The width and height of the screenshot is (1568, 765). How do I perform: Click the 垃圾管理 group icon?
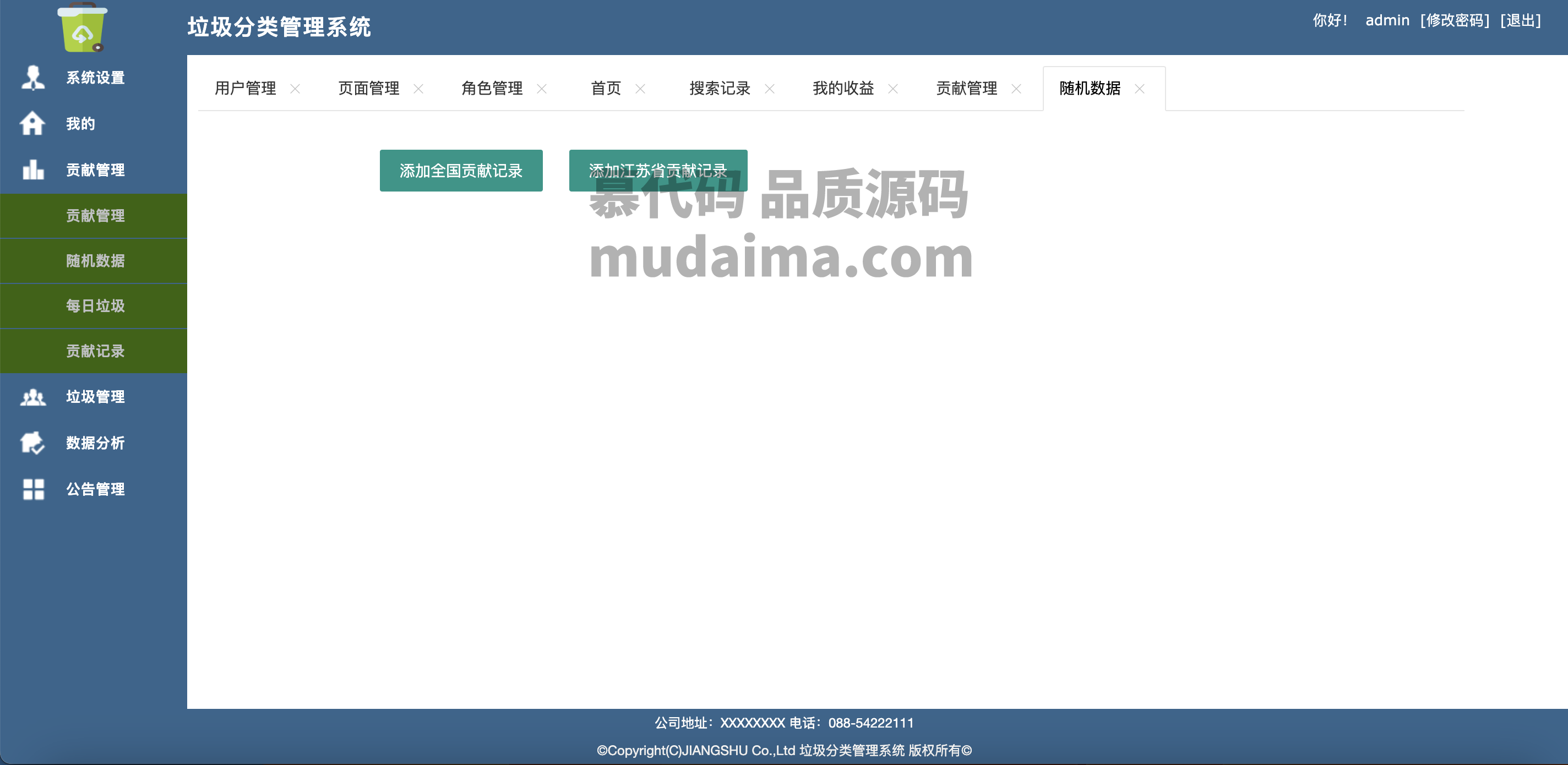click(x=33, y=397)
